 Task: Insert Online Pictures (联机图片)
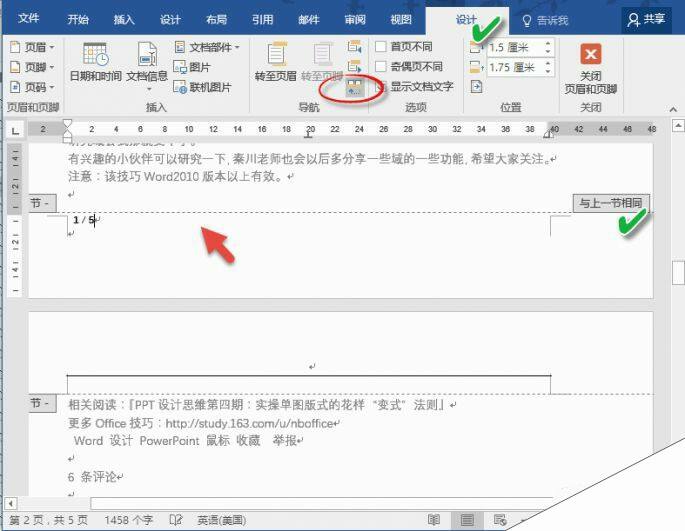pyautogui.click(x=202, y=87)
